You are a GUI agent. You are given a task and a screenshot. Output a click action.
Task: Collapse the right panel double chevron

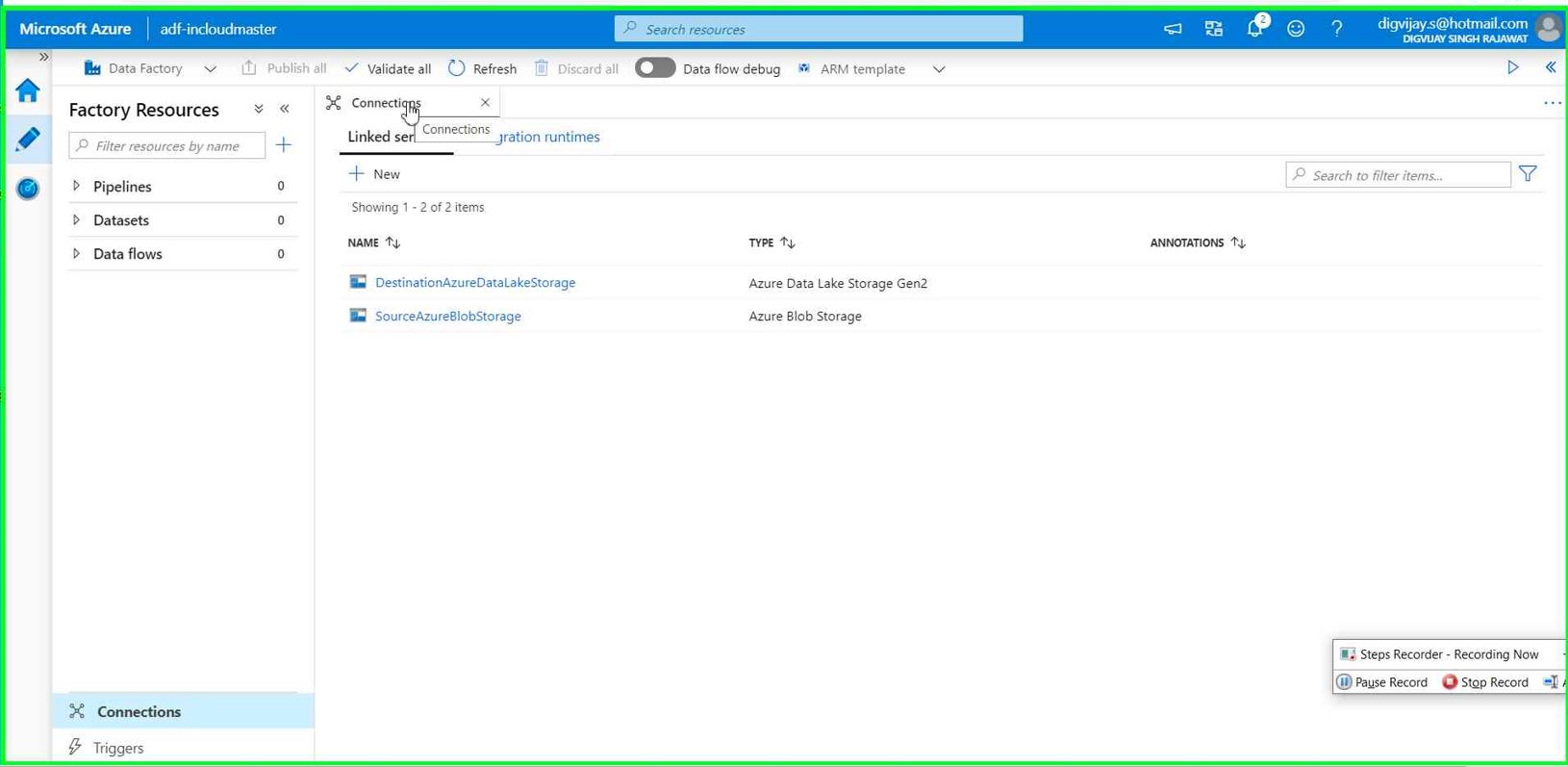(x=1551, y=67)
